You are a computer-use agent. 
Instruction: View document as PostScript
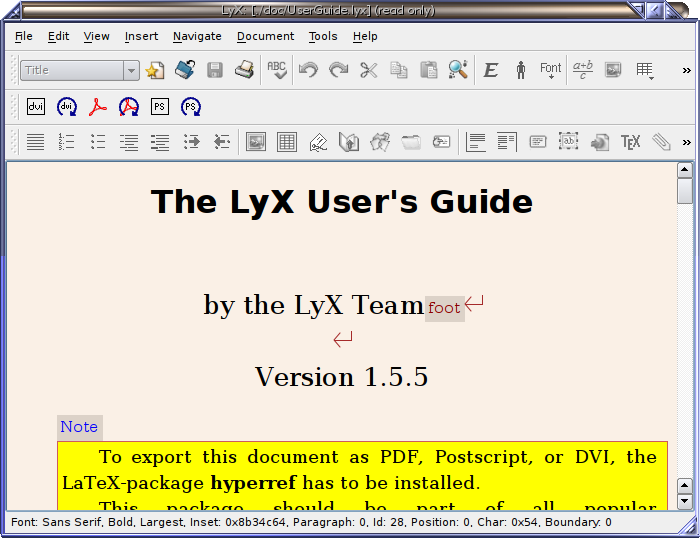160,107
